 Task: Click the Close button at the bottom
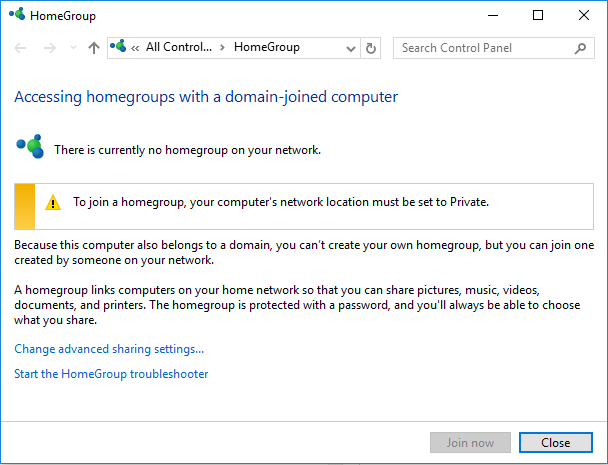[x=556, y=443]
